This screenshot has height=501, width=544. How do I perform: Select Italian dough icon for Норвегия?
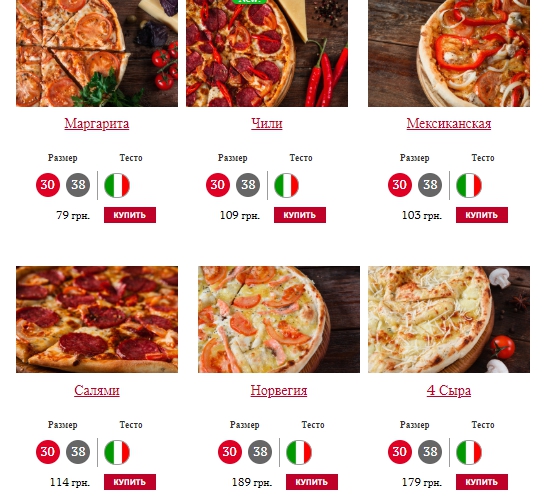[x=299, y=452]
